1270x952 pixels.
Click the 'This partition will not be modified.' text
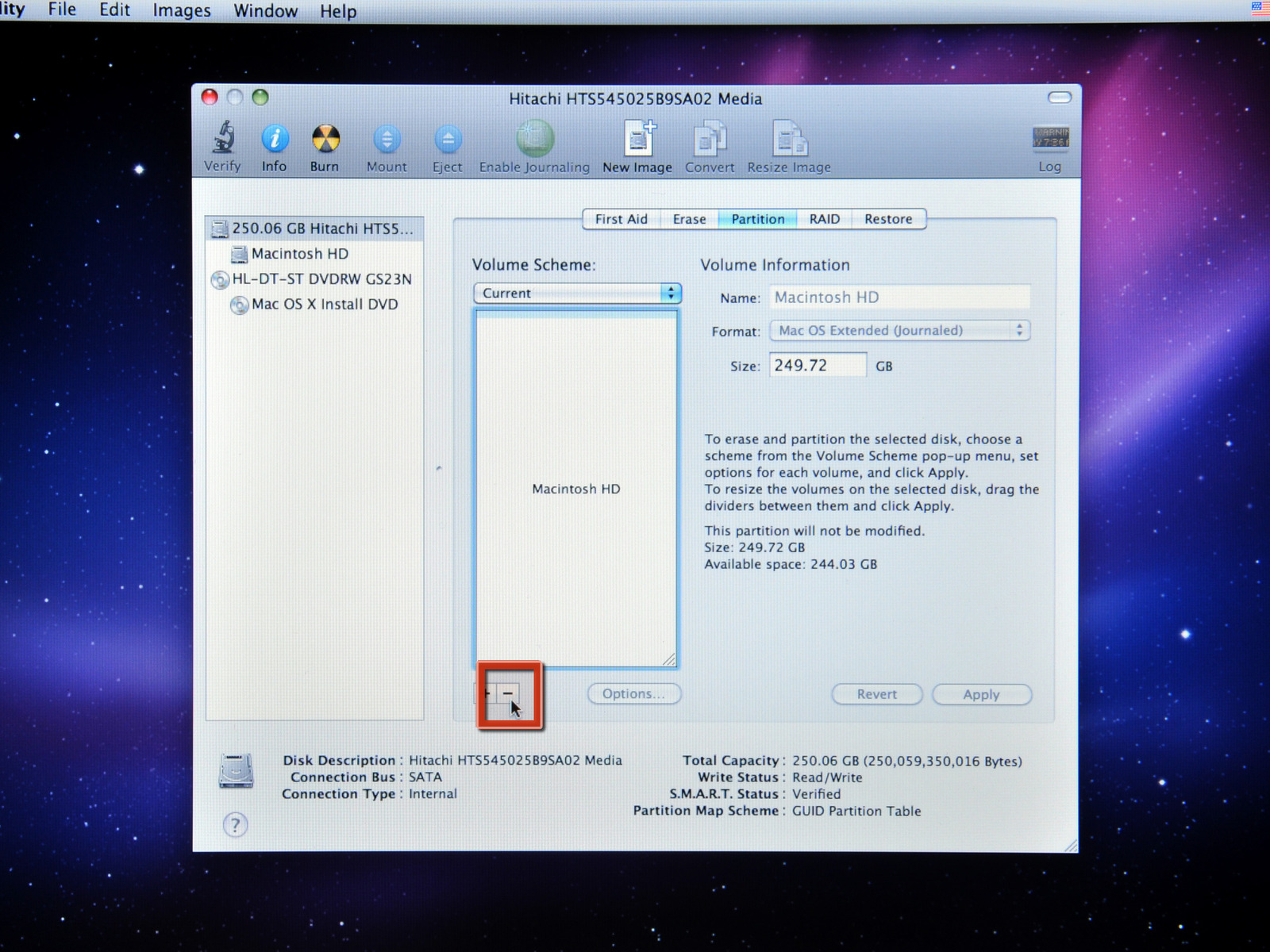[x=814, y=531]
